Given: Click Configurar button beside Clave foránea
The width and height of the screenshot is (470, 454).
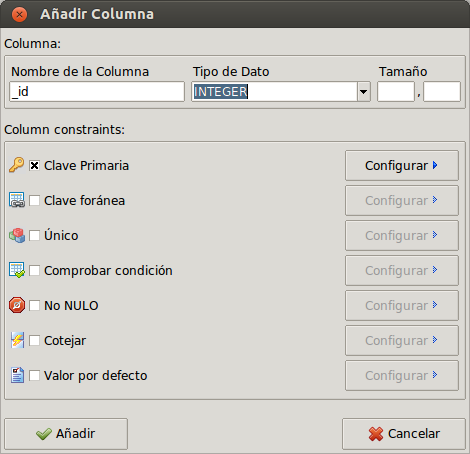Looking at the screenshot, I should tap(402, 200).
